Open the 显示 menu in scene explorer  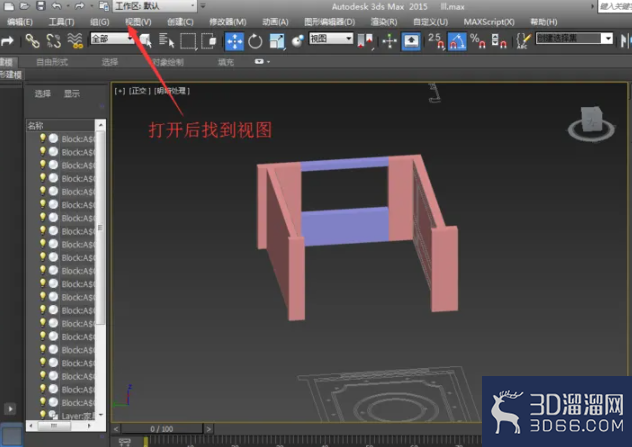click(72, 94)
